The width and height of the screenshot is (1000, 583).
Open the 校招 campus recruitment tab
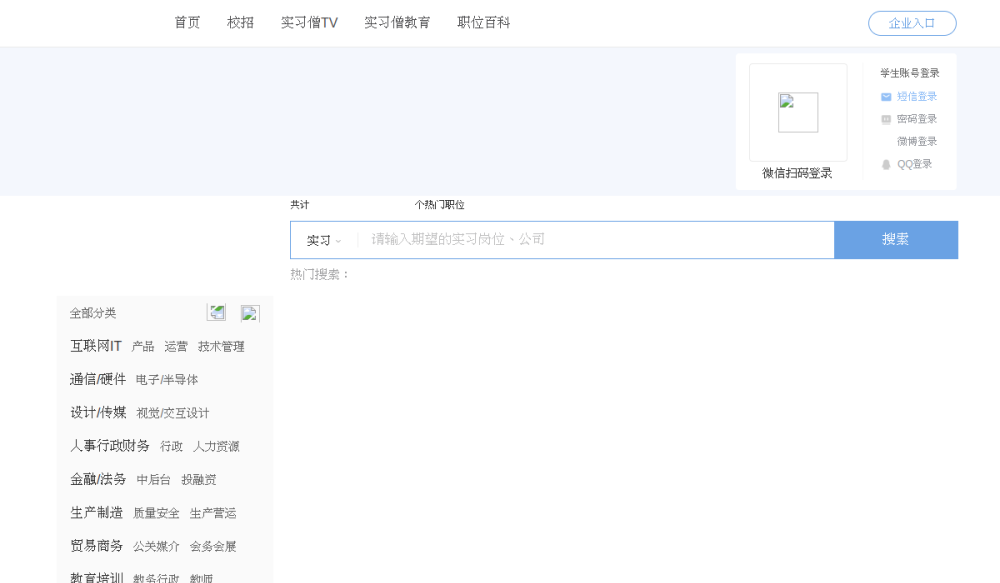pos(240,23)
